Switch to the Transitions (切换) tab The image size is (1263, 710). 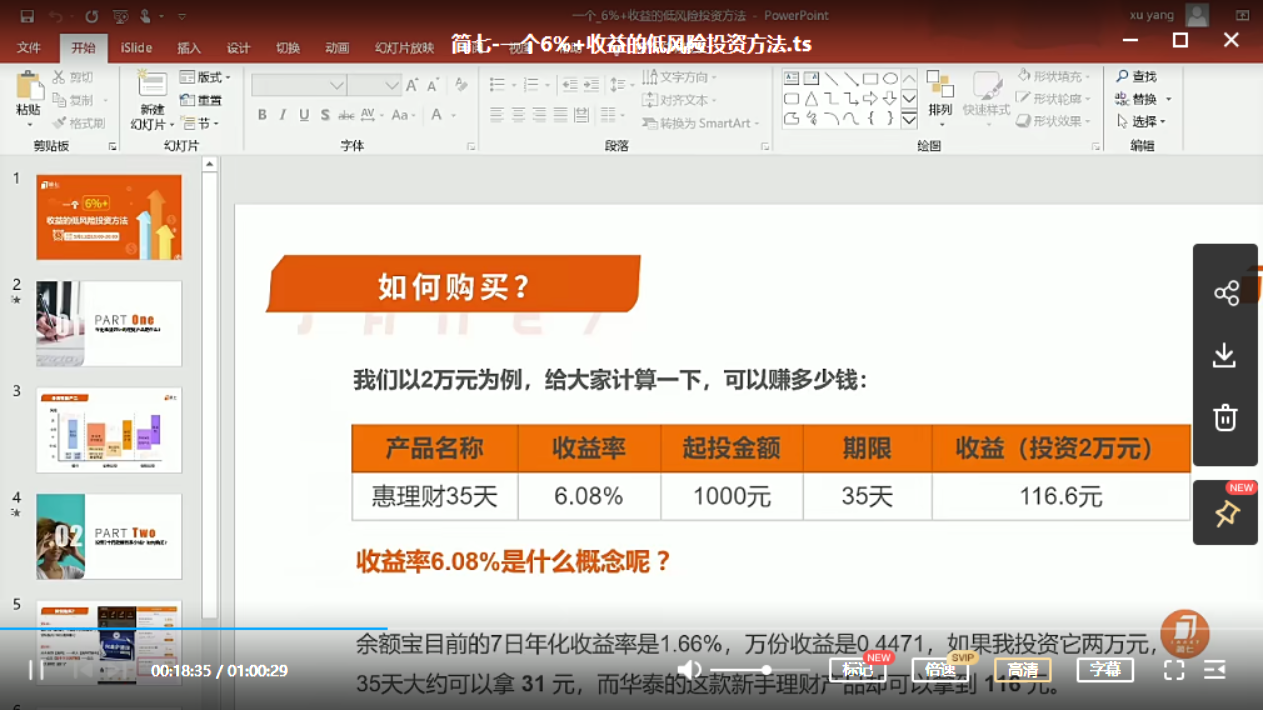coord(288,48)
